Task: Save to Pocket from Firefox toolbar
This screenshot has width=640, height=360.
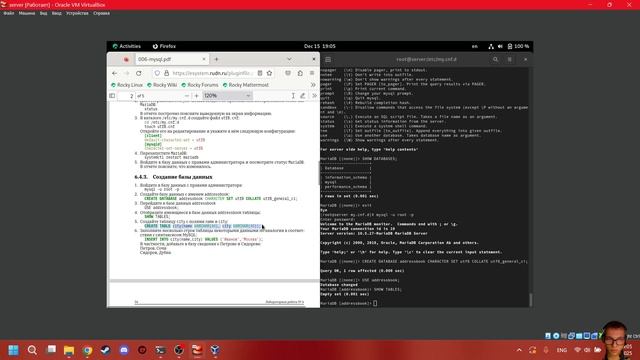Action: [x=288, y=73]
